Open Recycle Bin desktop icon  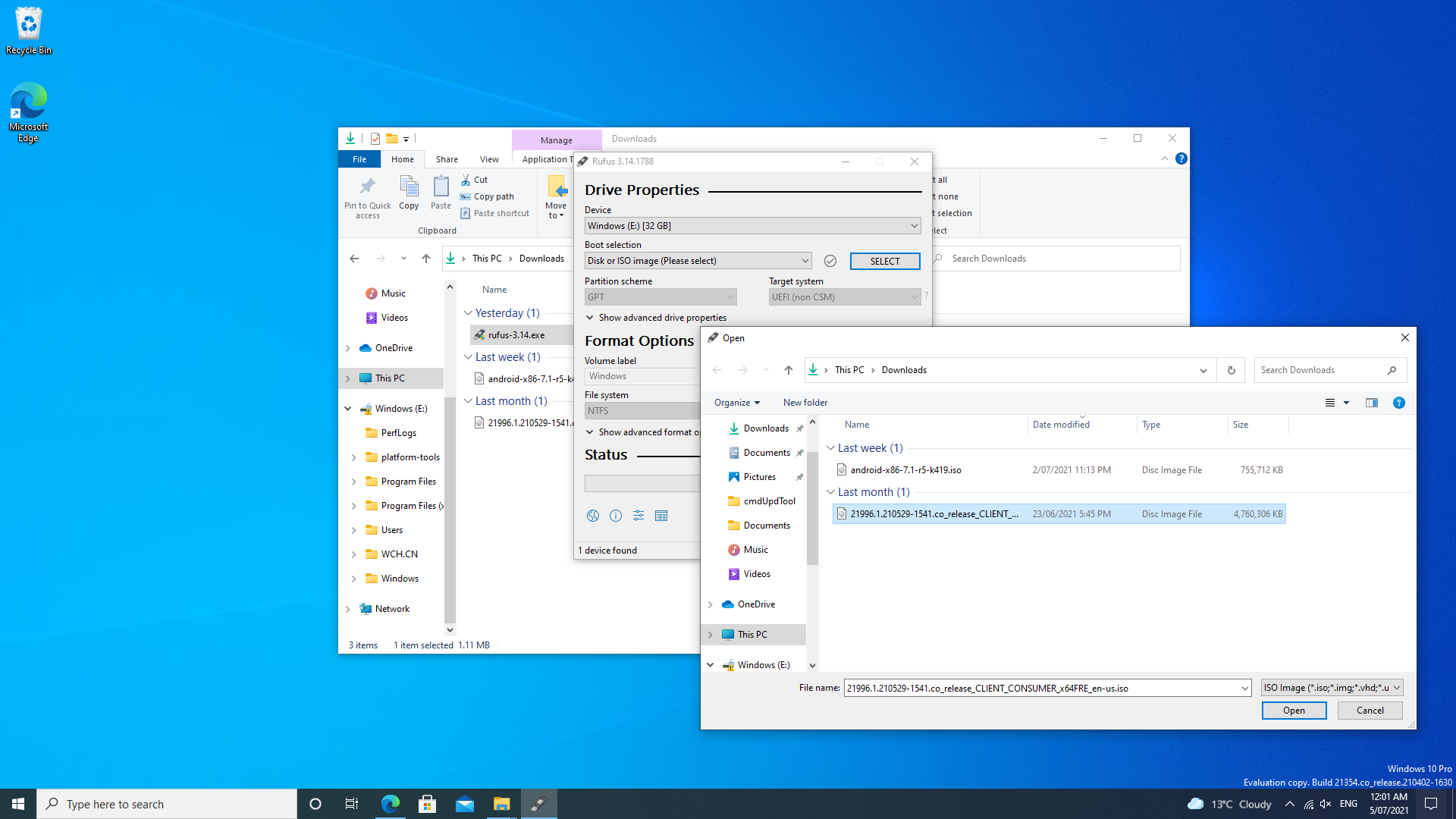pyautogui.click(x=29, y=30)
